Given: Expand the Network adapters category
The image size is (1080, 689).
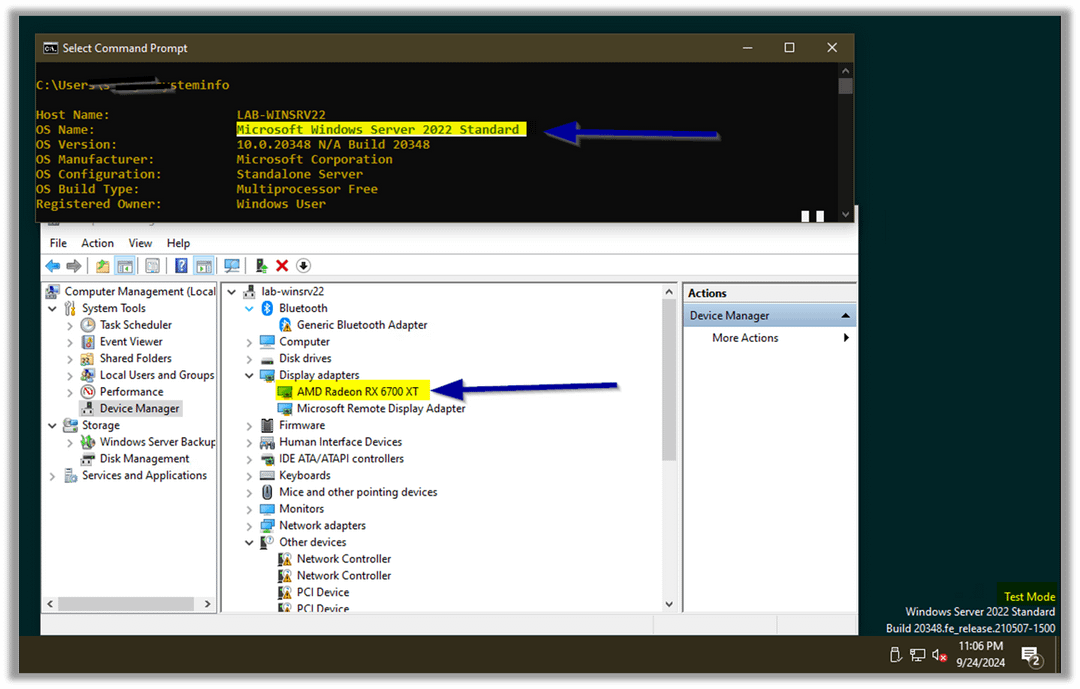Looking at the screenshot, I should coord(249,526).
